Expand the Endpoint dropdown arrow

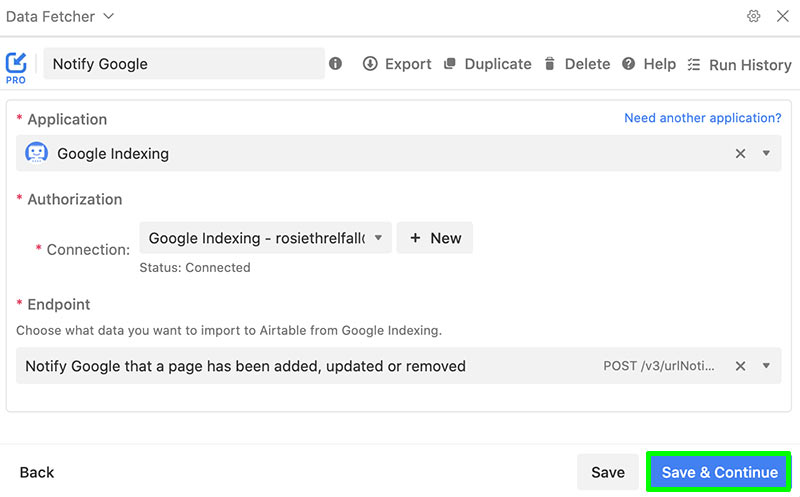[766, 365]
